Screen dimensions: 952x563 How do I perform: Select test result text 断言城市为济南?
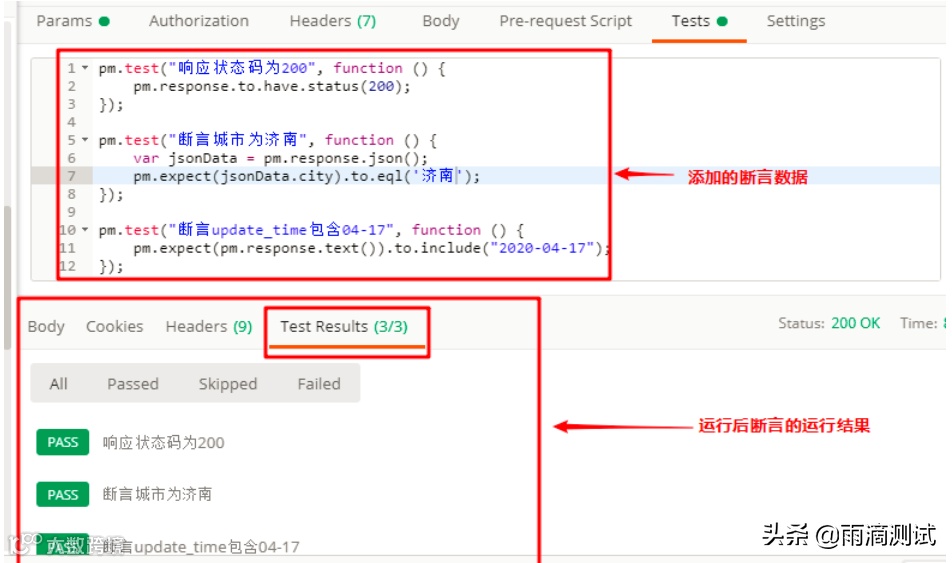(x=157, y=494)
